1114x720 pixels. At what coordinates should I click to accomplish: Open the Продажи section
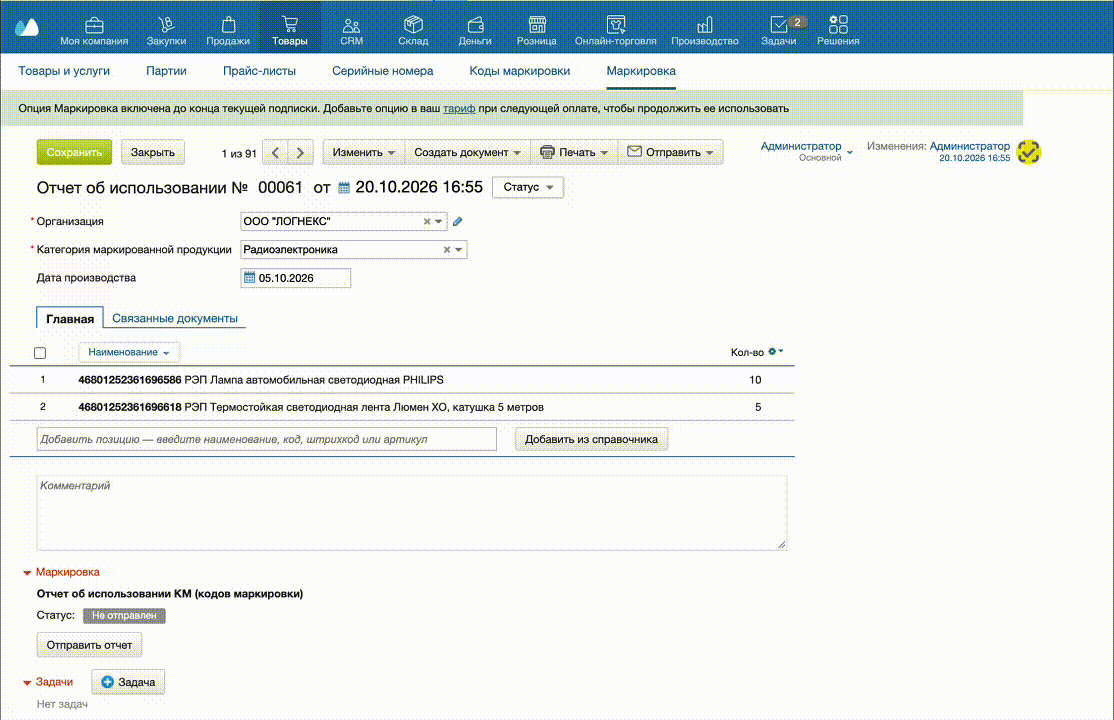tap(227, 31)
